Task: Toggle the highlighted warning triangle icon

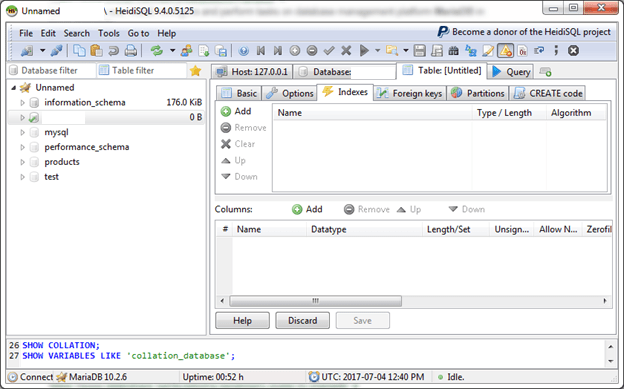Action: tap(505, 51)
